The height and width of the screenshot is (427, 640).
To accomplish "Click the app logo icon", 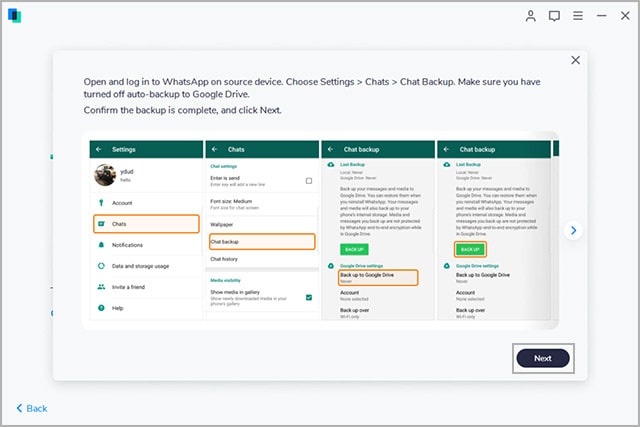I will click(15, 16).
